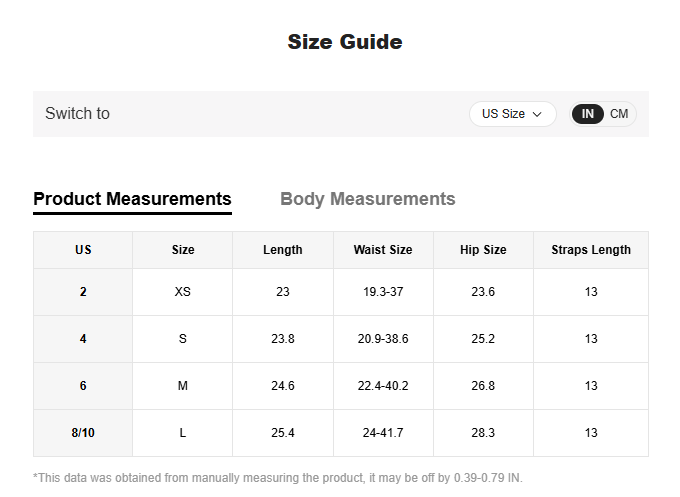Click the Size Guide heading

pyautogui.click(x=345, y=42)
